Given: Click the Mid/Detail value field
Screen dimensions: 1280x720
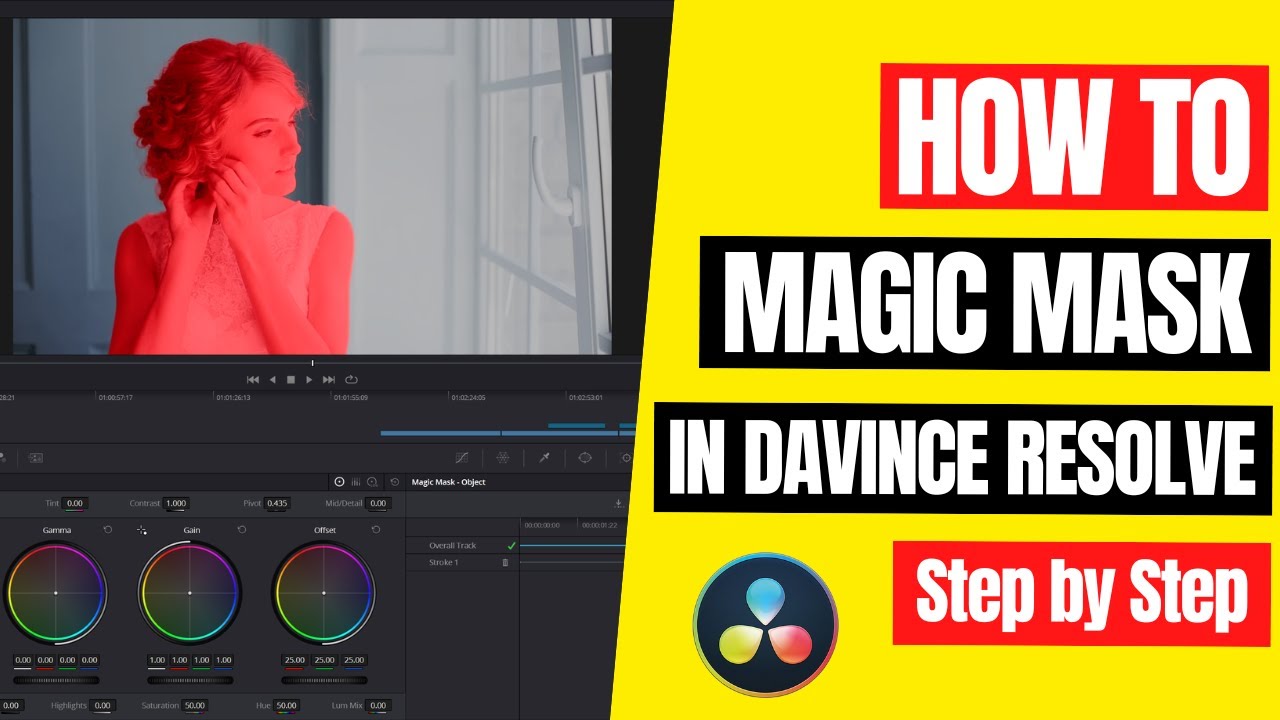Looking at the screenshot, I should 377,503.
